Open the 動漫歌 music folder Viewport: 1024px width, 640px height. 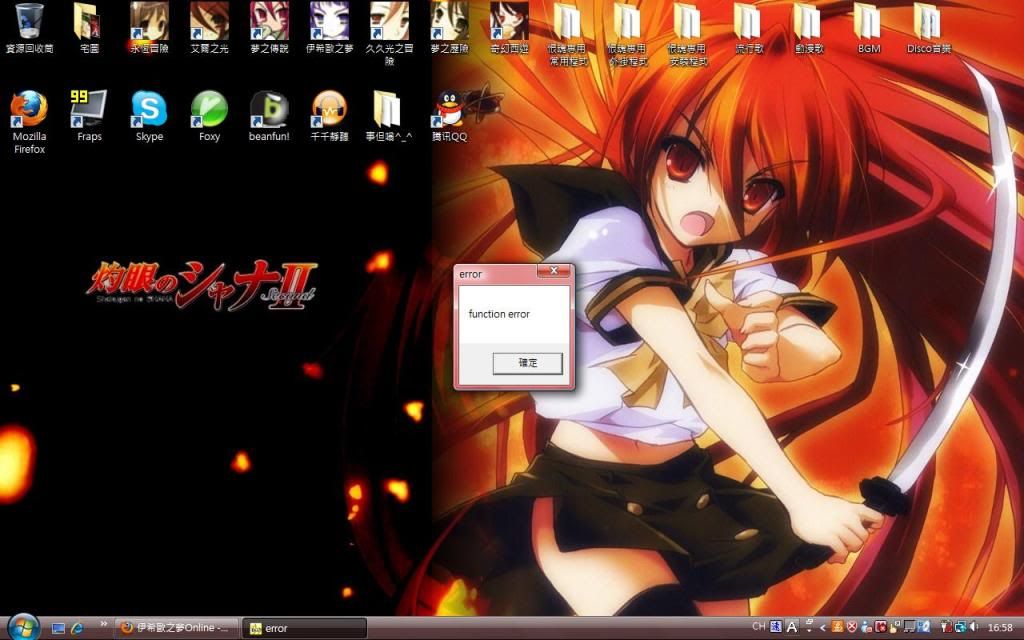808,27
